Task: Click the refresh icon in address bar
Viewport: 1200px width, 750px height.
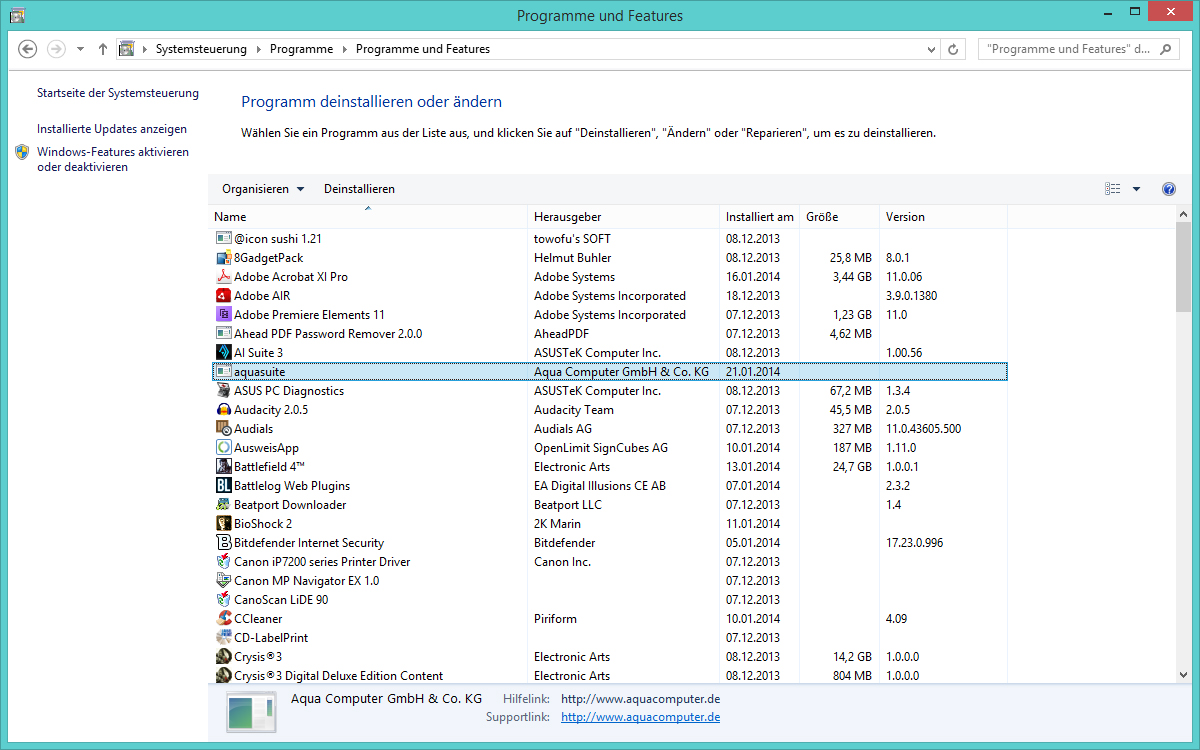Action: tap(954, 49)
